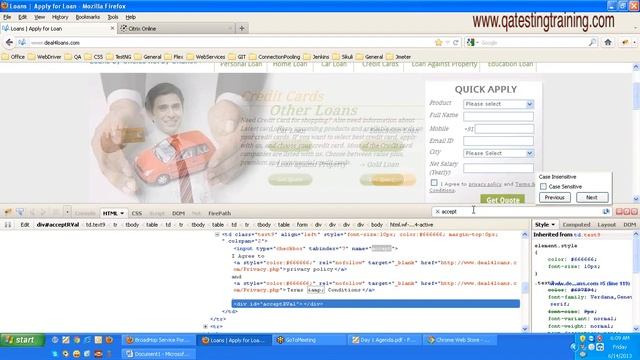This screenshot has width=640, height=360.
Task: Collapse the td class text9 node
Action: coord(217,235)
